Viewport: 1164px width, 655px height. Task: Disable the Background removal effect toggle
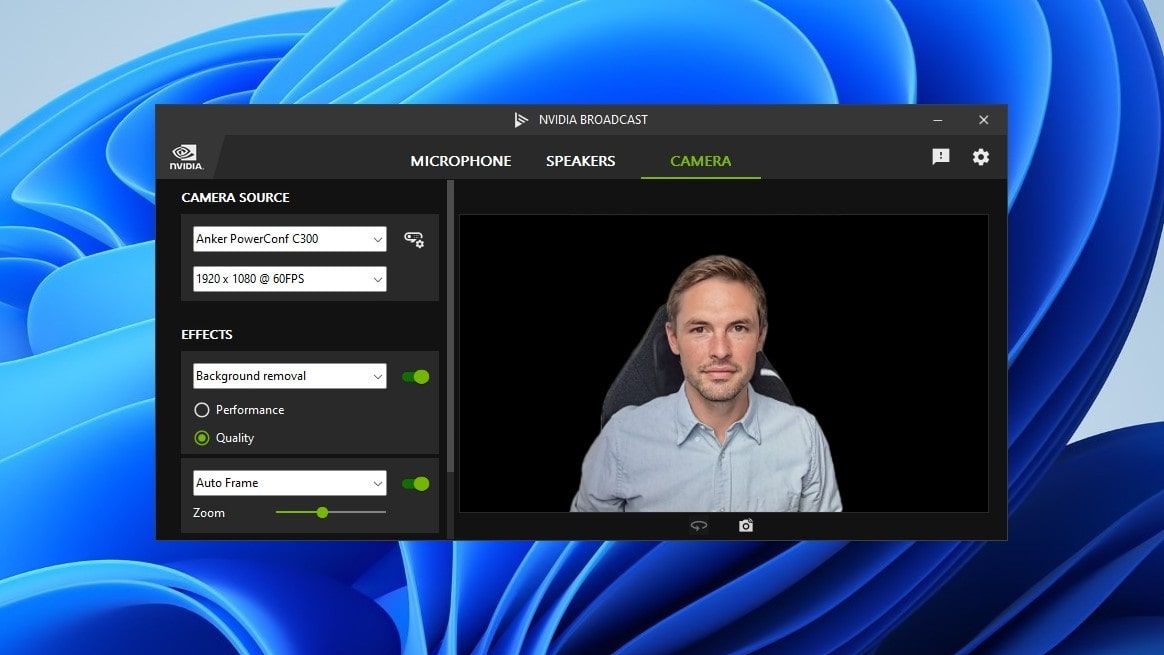(x=415, y=376)
